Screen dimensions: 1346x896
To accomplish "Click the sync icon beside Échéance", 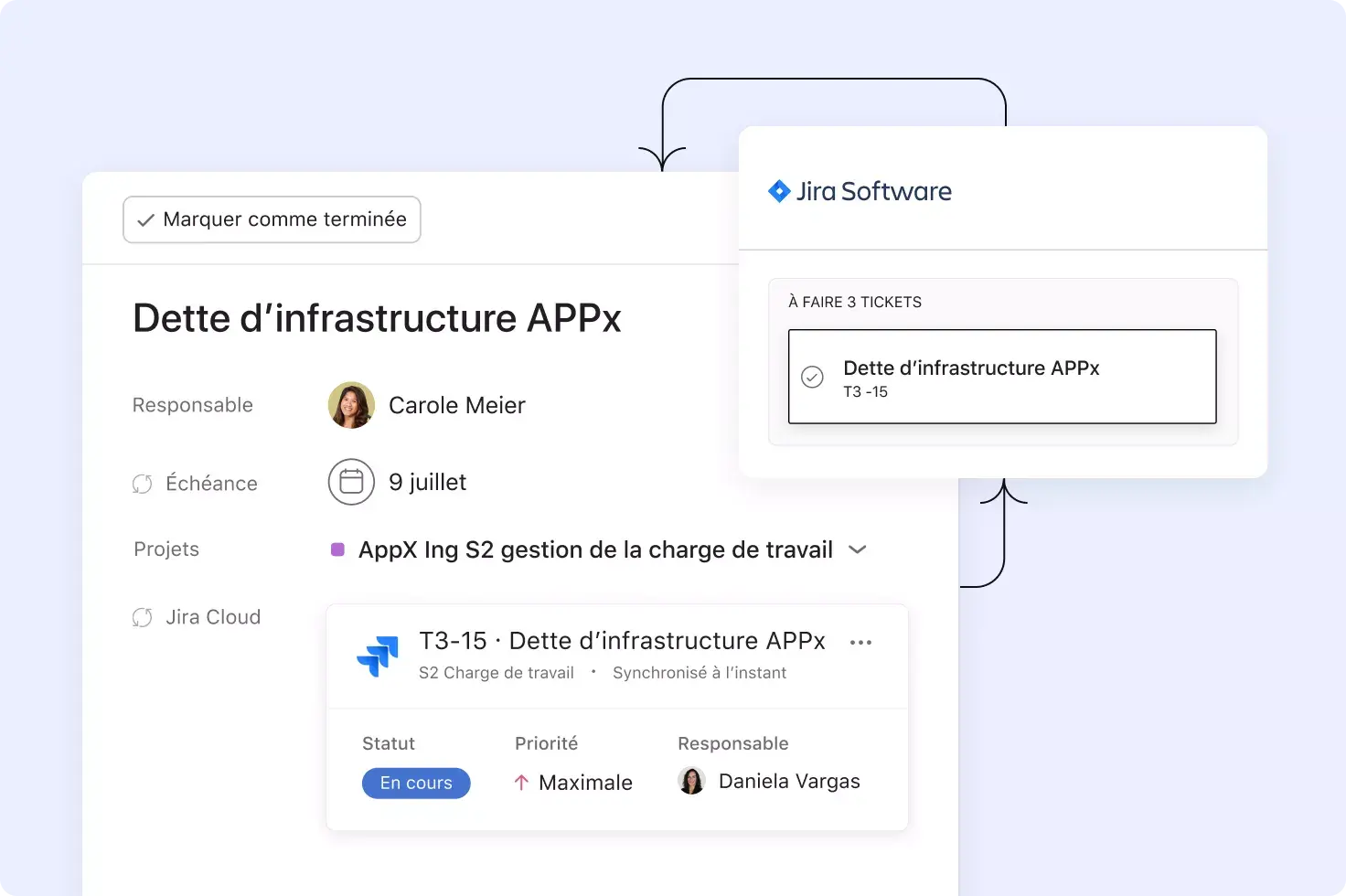I will tap(143, 483).
